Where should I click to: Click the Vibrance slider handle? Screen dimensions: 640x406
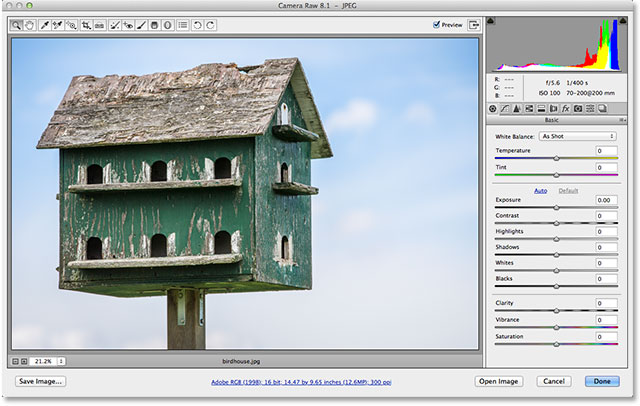(556, 328)
